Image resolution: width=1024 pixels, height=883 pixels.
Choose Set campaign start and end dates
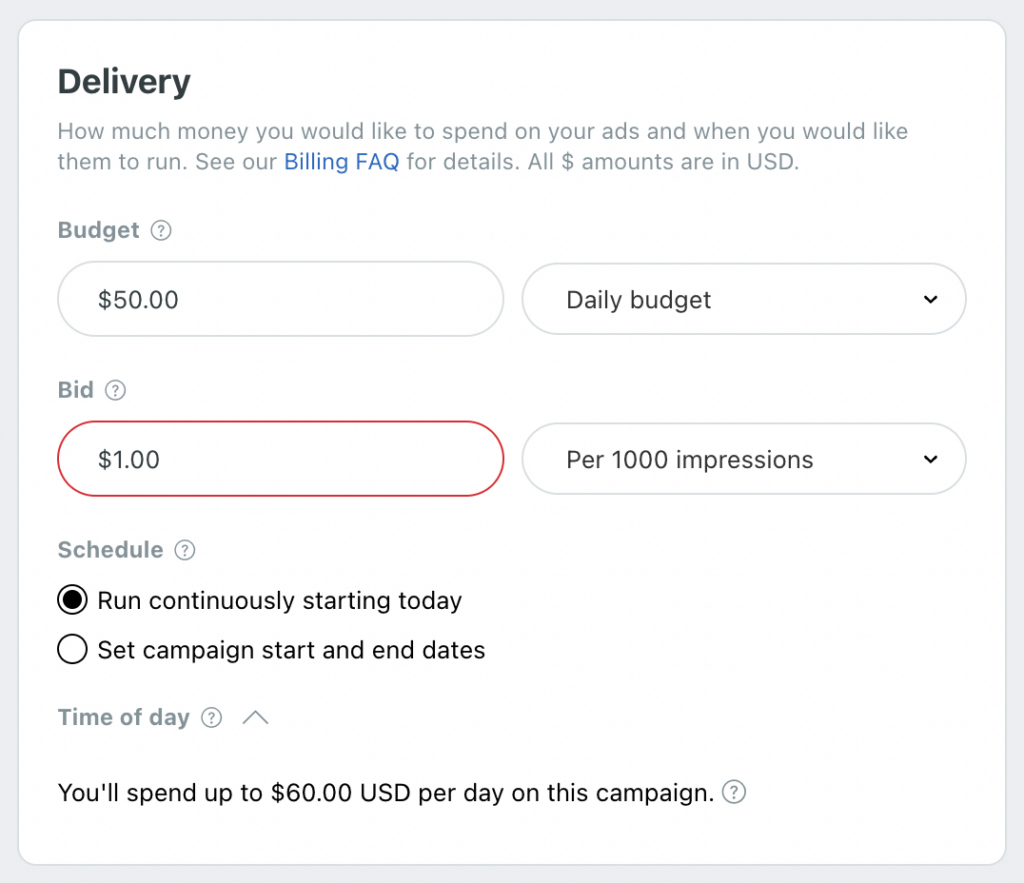(72, 649)
